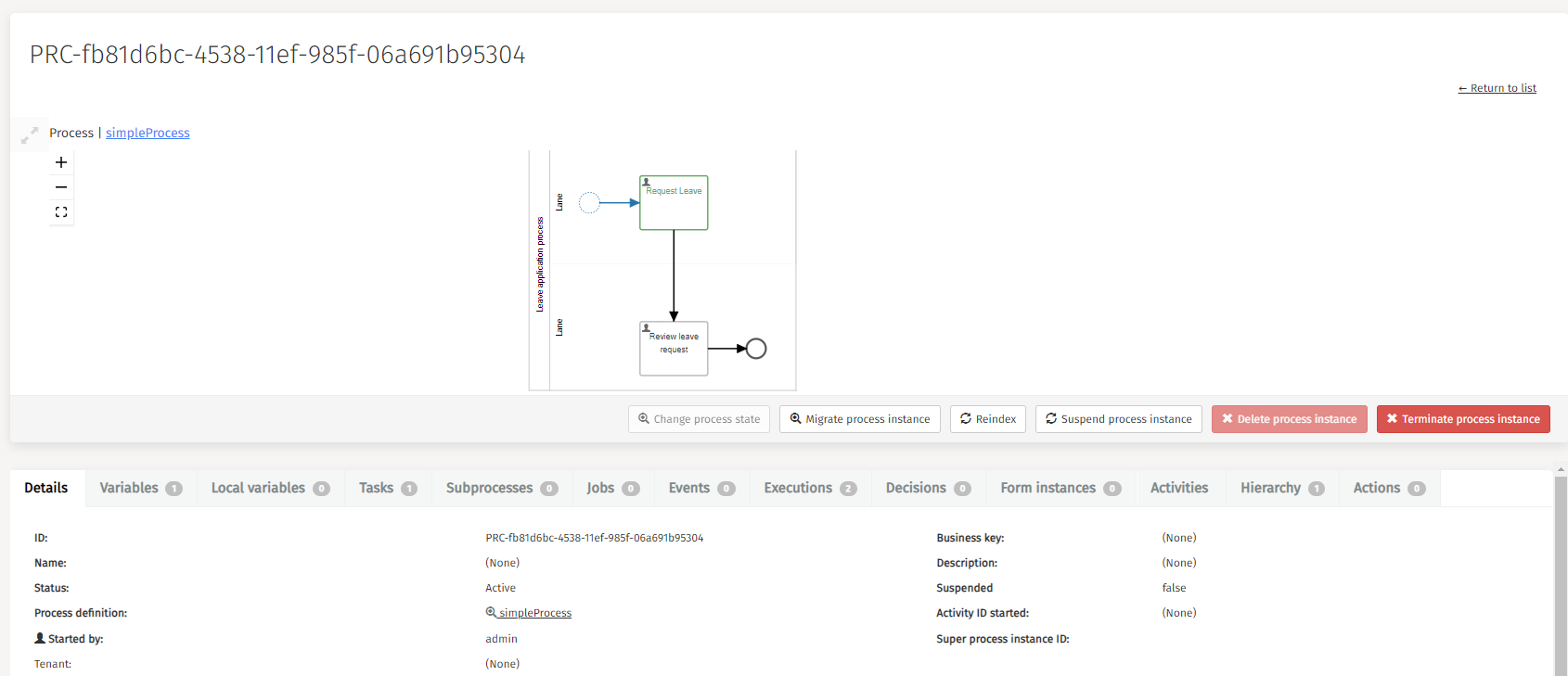
Task: Select the Request Leave task node
Action: [x=674, y=203]
